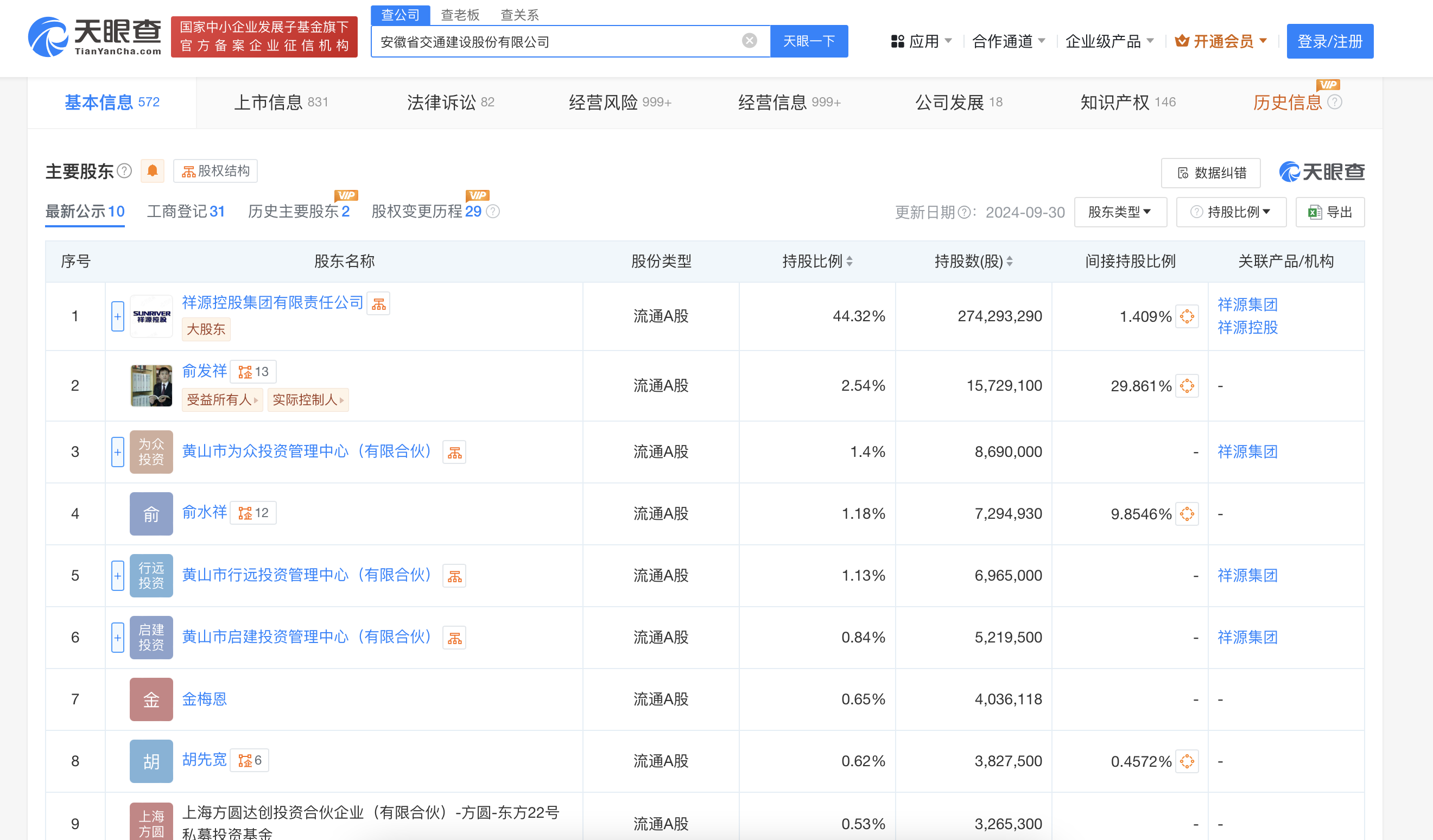Sort table by 持股比例 column arrows
Viewport: 1433px width, 840px height.
point(849,262)
